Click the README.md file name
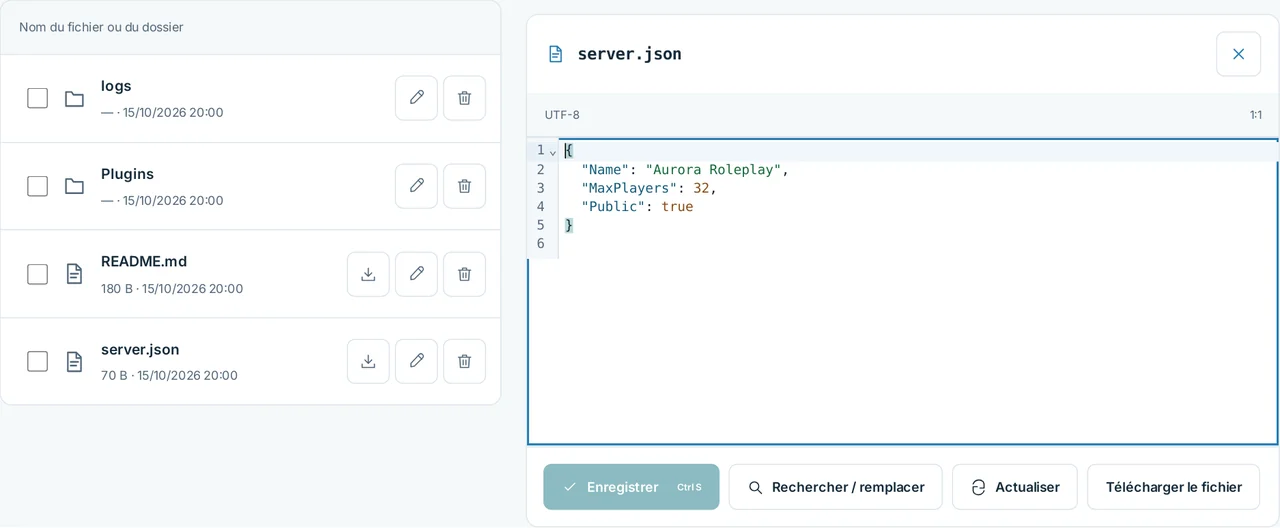The width and height of the screenshot is (1280, 528). (144, 261)
